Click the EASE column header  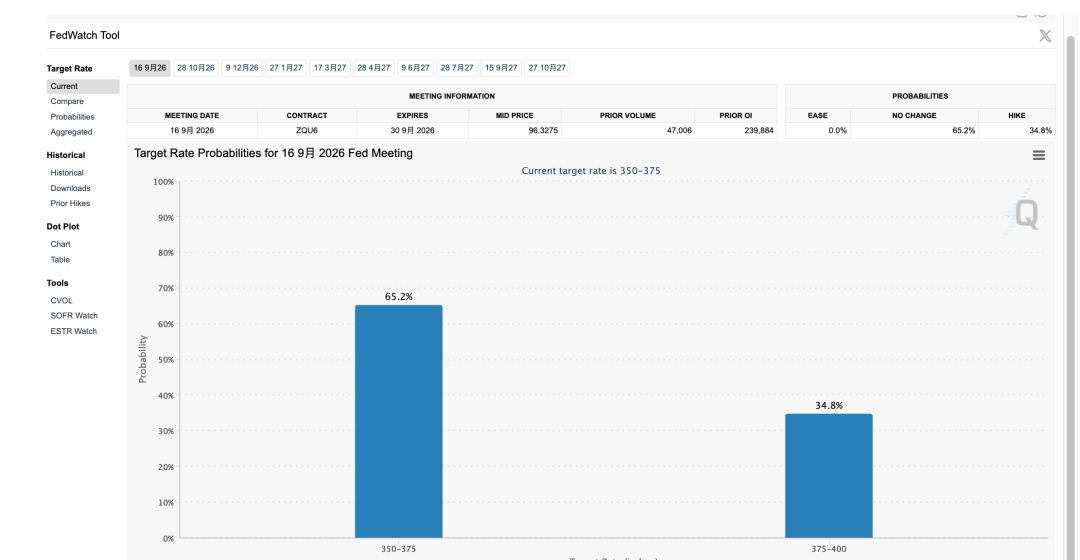pos(818,116)
